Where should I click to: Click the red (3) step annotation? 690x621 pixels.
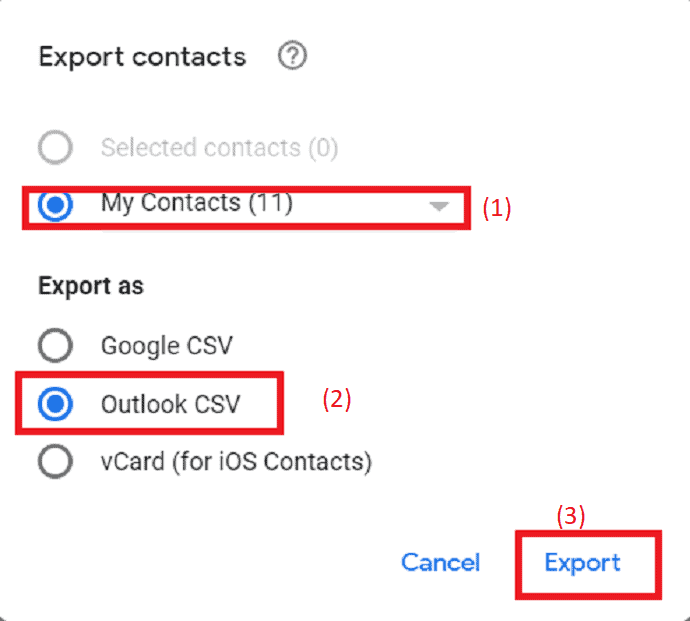571,516
